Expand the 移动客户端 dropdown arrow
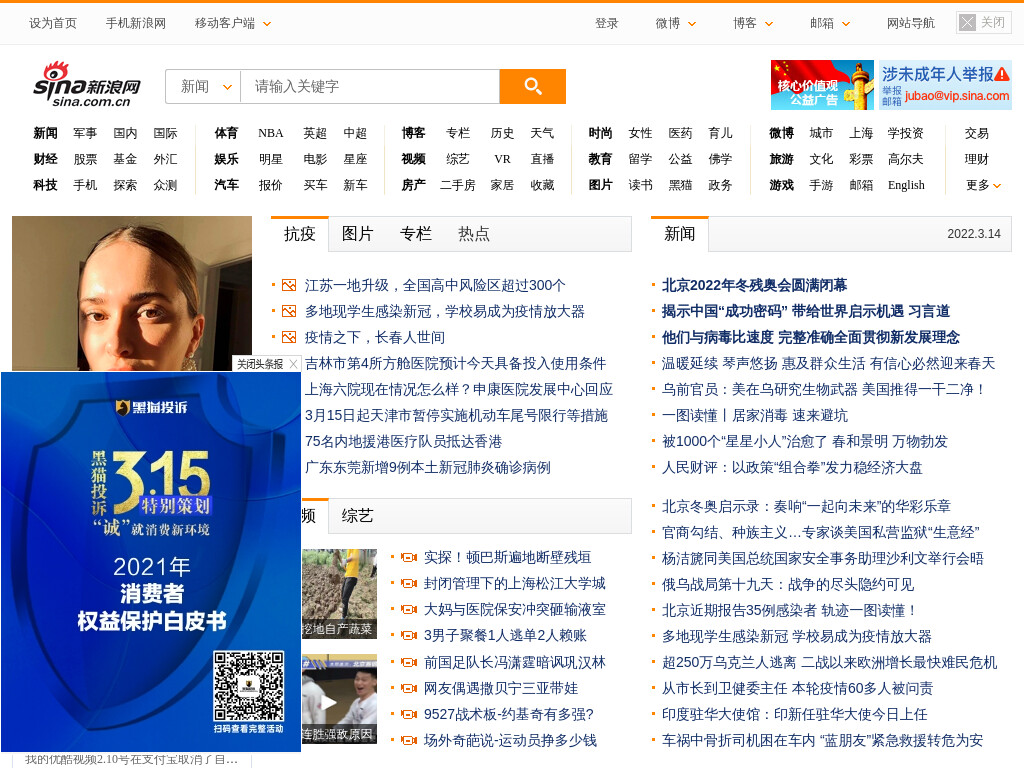Image resolution: width=1024 pixels, height=768 pixels. coord(267,24)
